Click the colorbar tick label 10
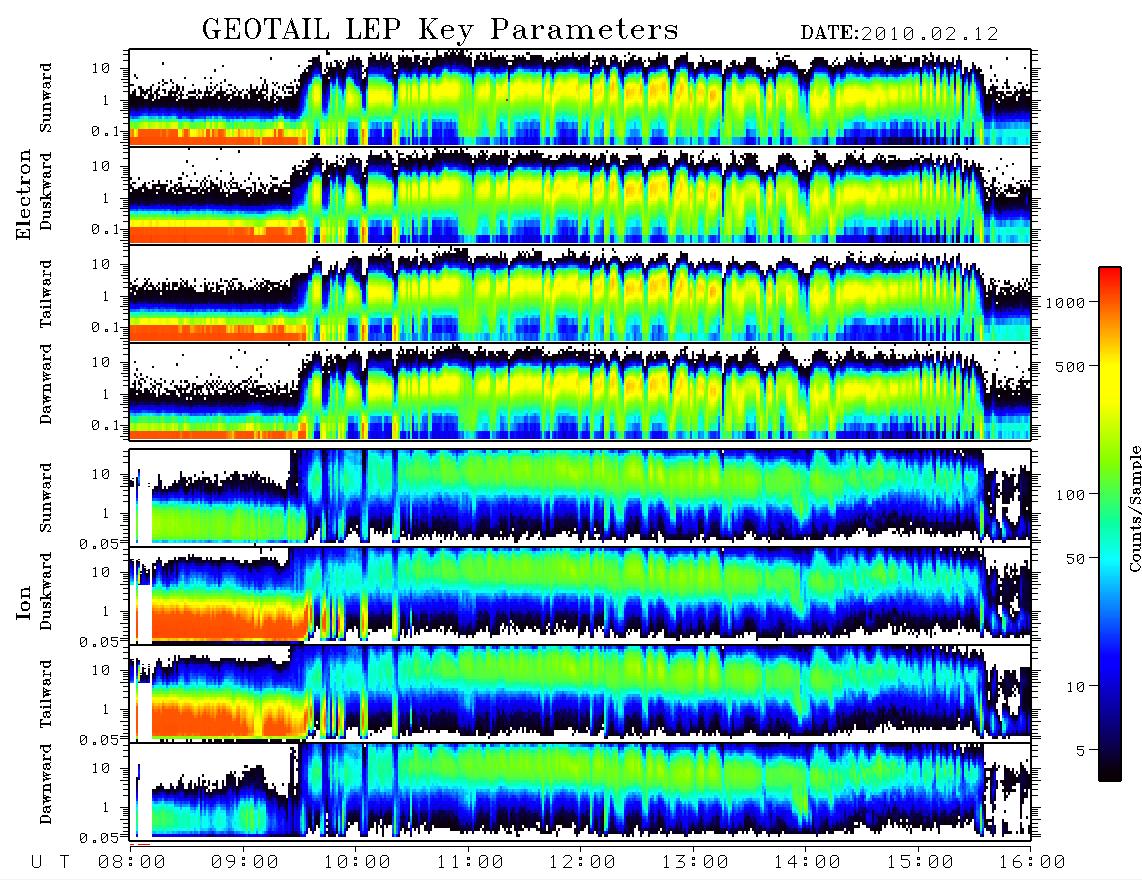The width and height of the screenshot is (1142, 880). pos(1074,687)
